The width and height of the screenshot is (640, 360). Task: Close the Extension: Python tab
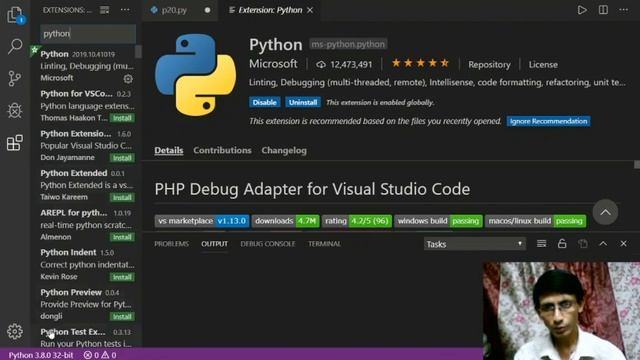click(x=310, y=10)
